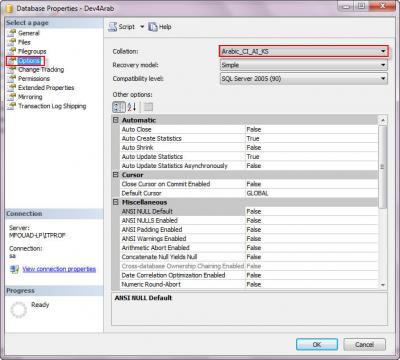The image size is (400, 360).
Task: Click the Extended Properties page icon
Action: coord(12,87)
